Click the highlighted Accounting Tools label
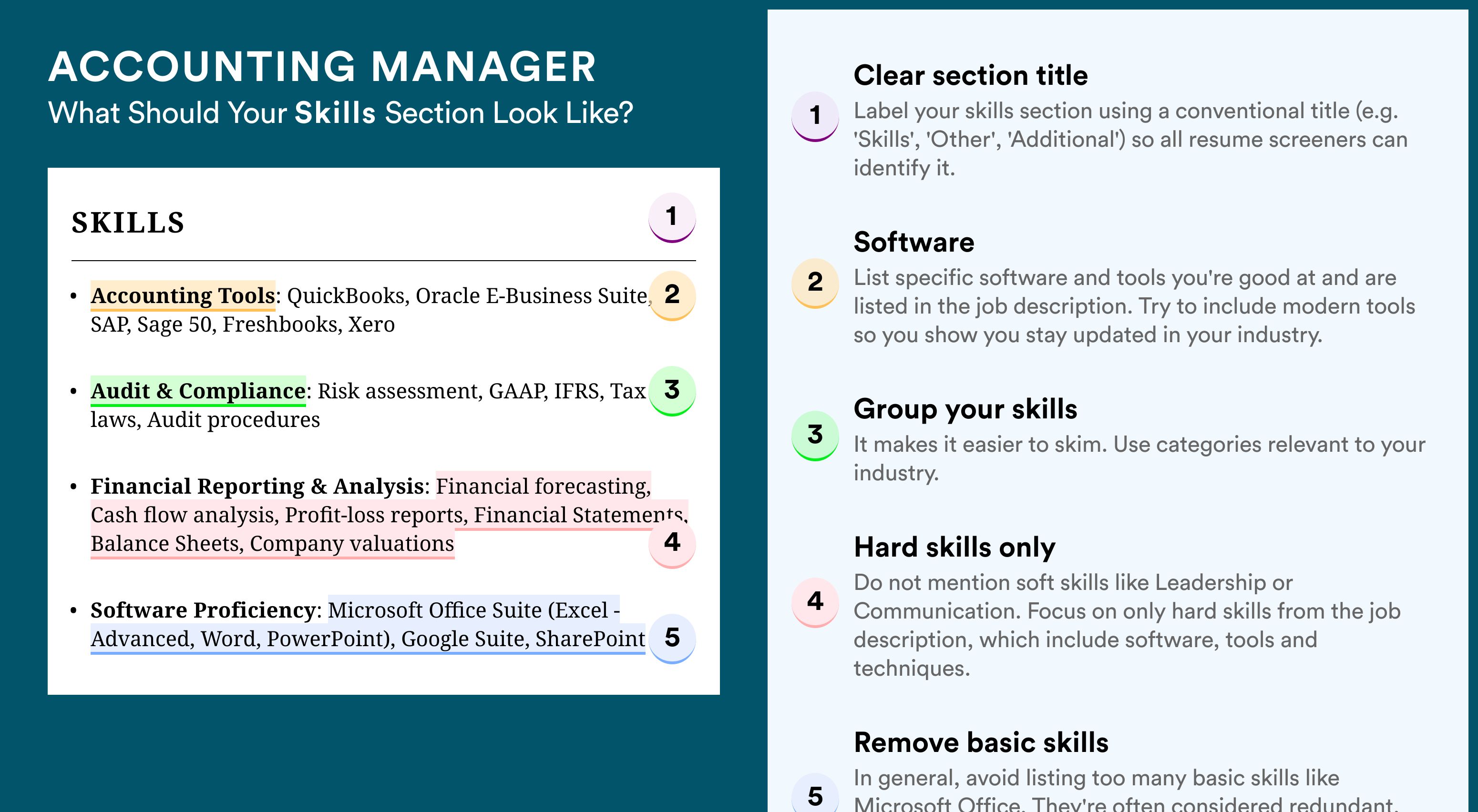The height and width of the screenshot is (812, 1478). coord(183,296)
